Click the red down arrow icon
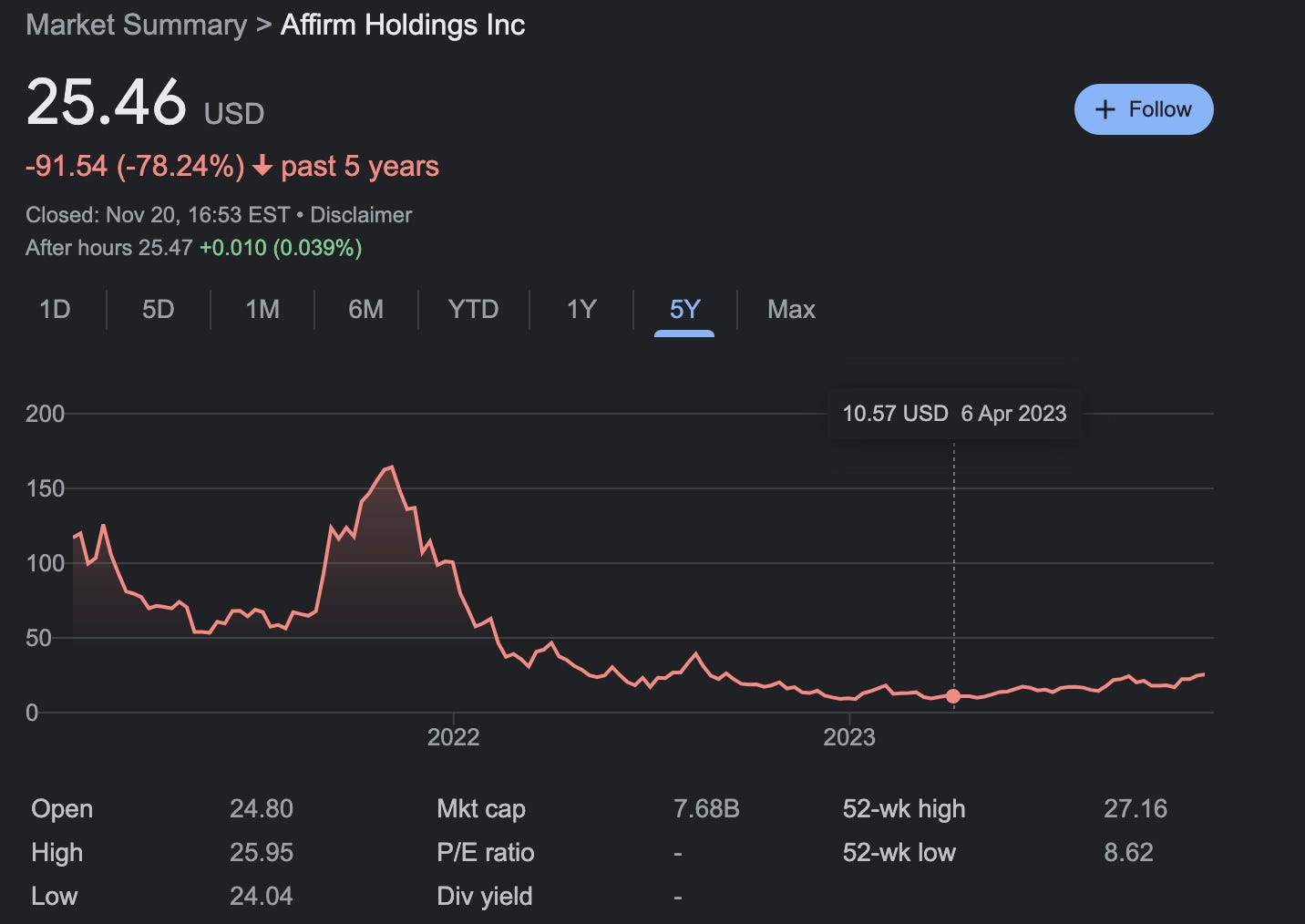 coord(262,166)
